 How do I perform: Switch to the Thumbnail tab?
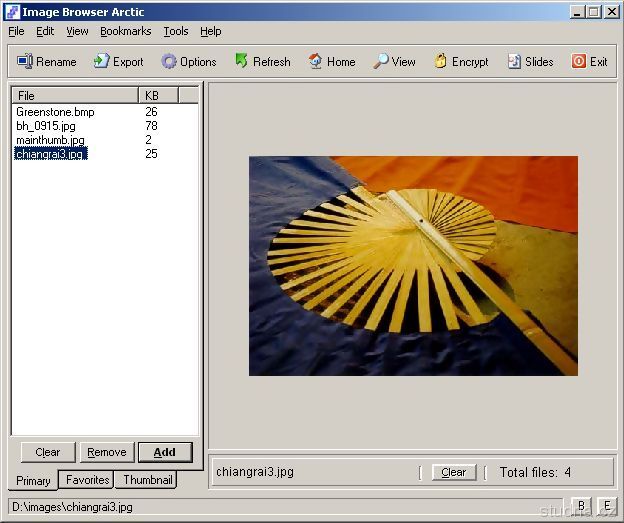(x=147, y=480)
